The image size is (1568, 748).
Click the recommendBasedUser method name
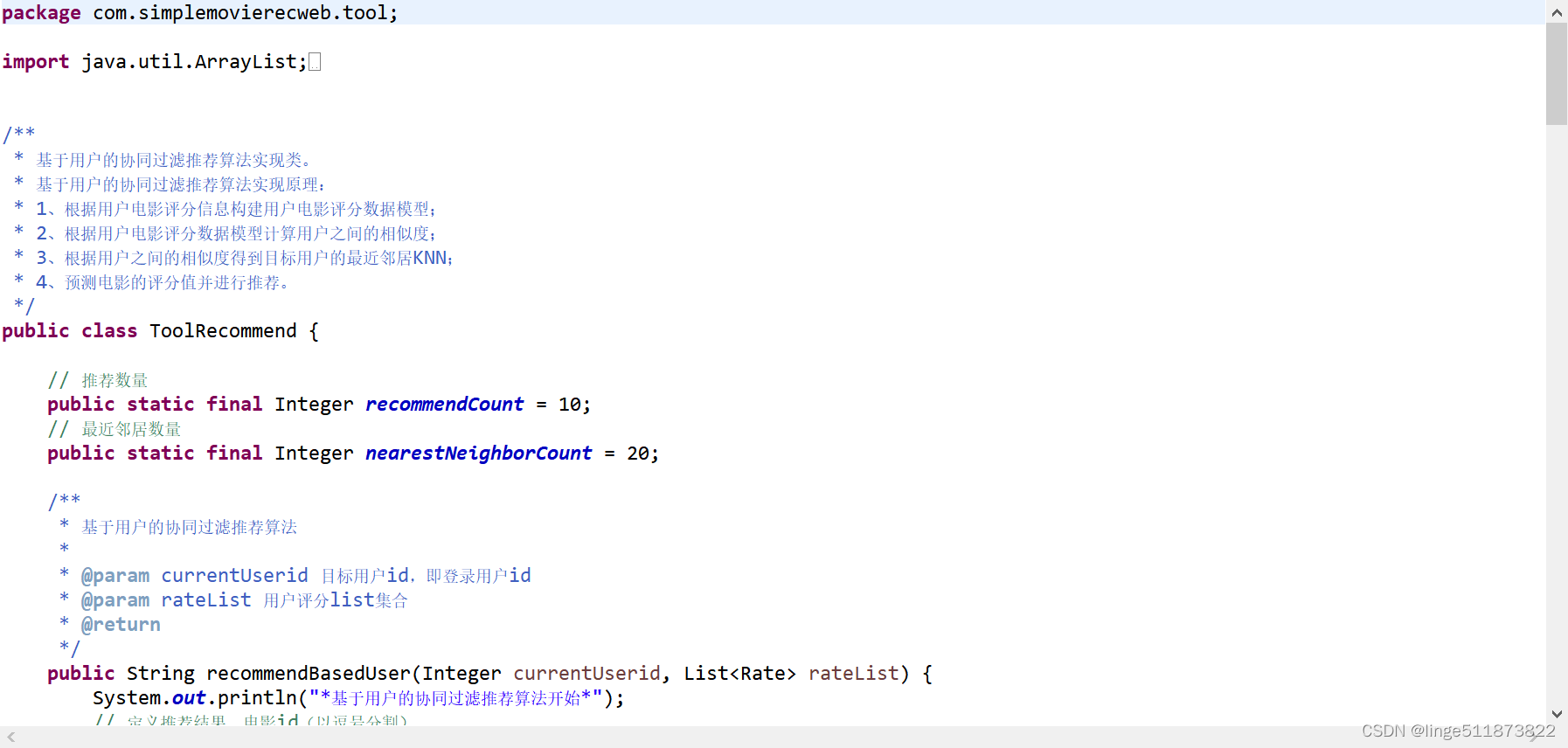pos(309,674)
